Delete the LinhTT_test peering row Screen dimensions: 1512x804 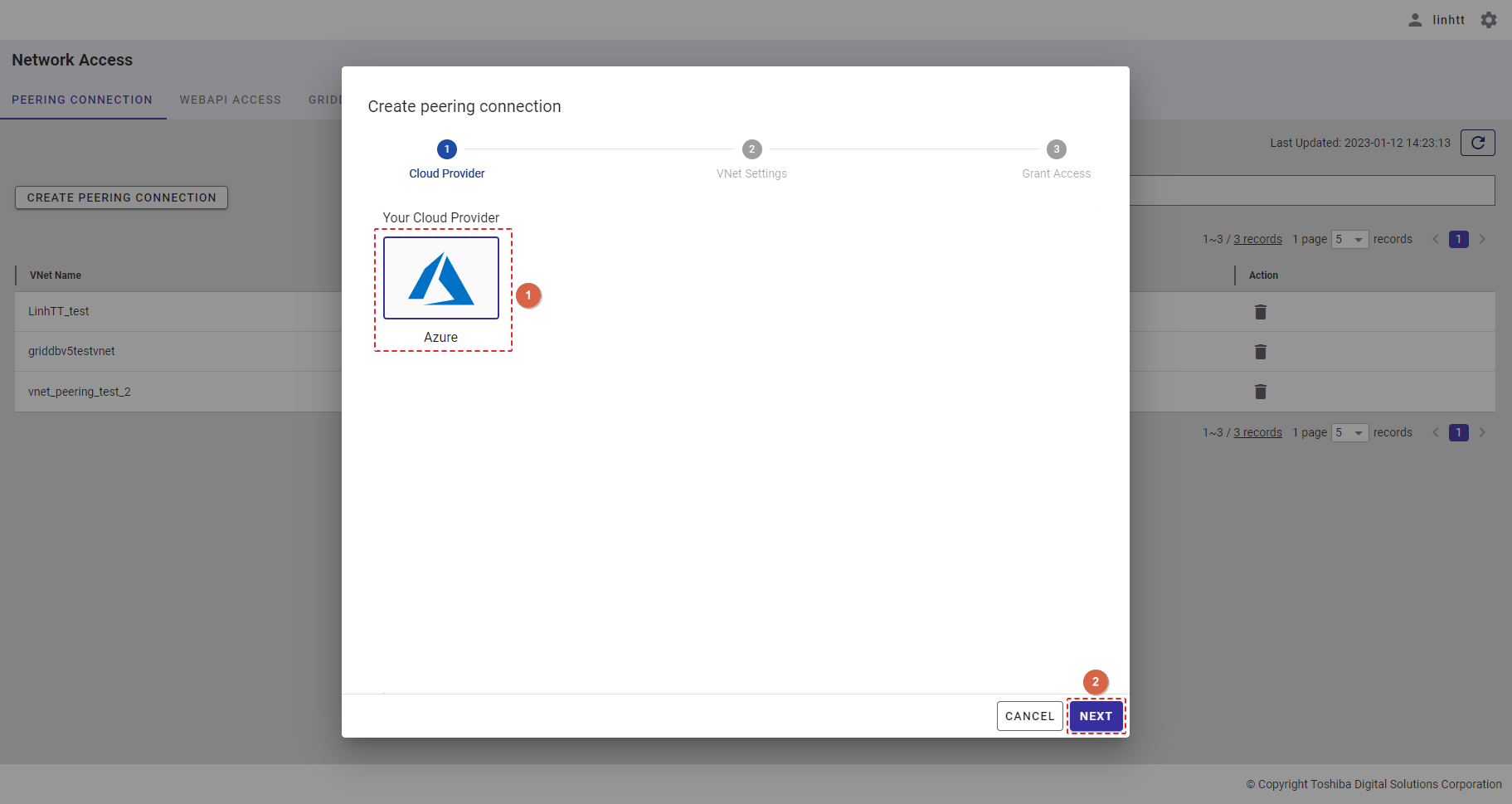pos(1260,312)
